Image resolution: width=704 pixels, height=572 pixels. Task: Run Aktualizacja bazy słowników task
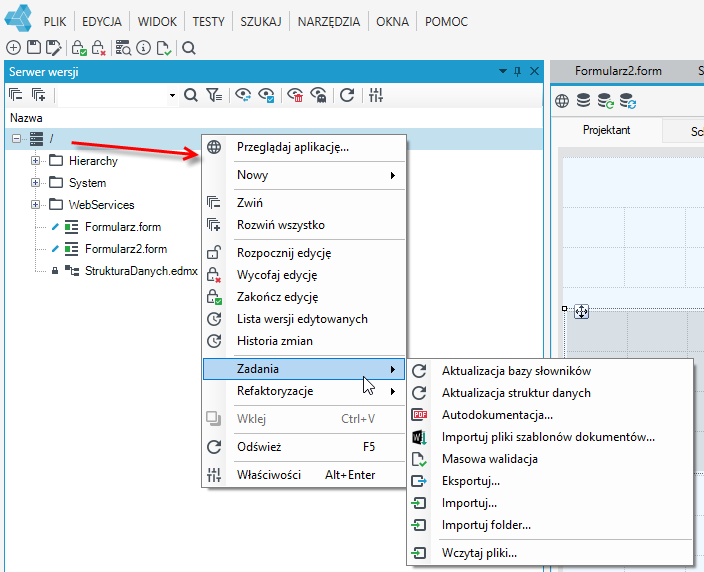(550, 371)
